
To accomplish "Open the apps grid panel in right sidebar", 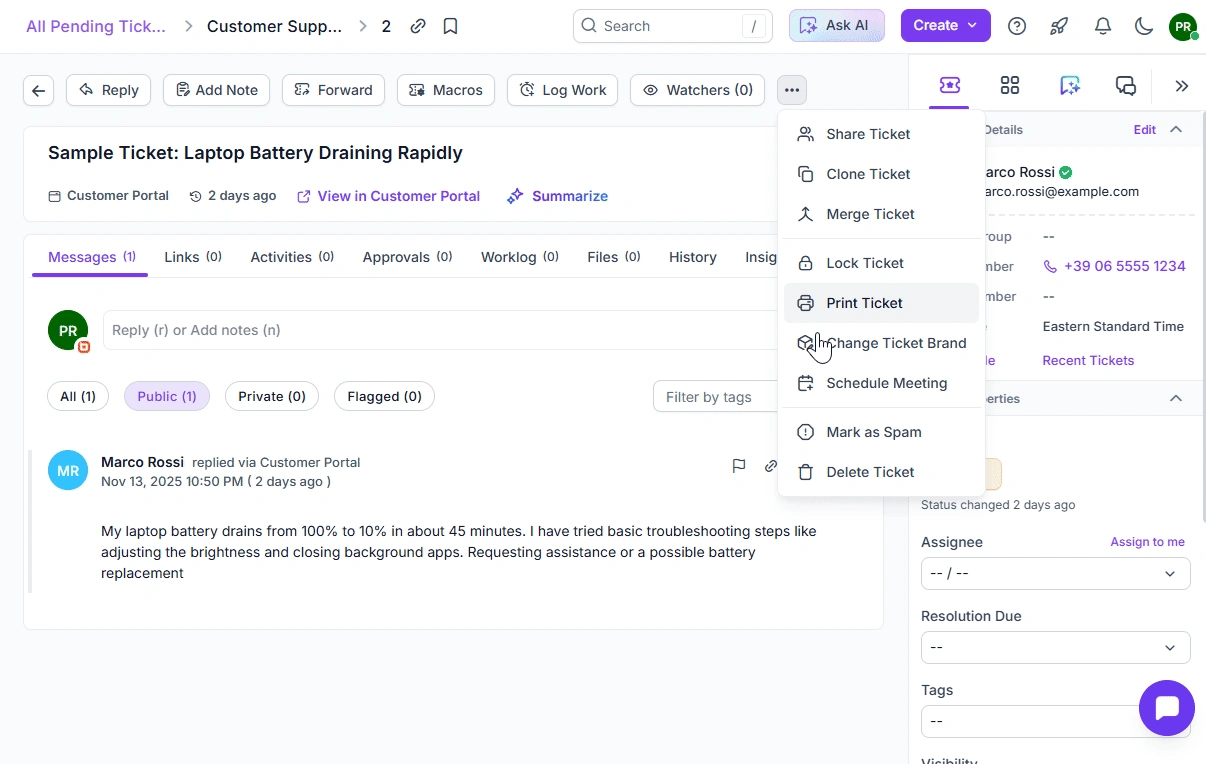I will point(1009,86).
